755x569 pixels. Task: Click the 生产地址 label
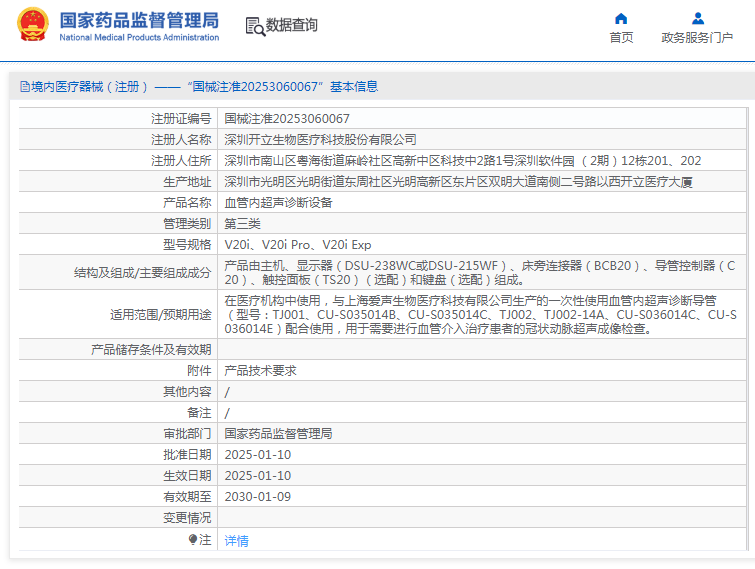pyautogui.click(x=187, y=182)
